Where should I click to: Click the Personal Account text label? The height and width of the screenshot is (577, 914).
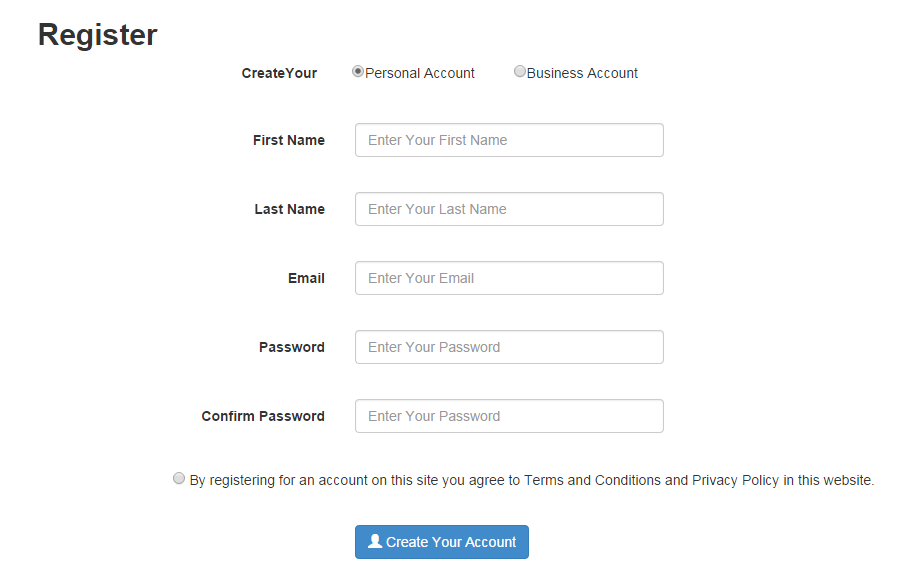click(x=419, y=72)
